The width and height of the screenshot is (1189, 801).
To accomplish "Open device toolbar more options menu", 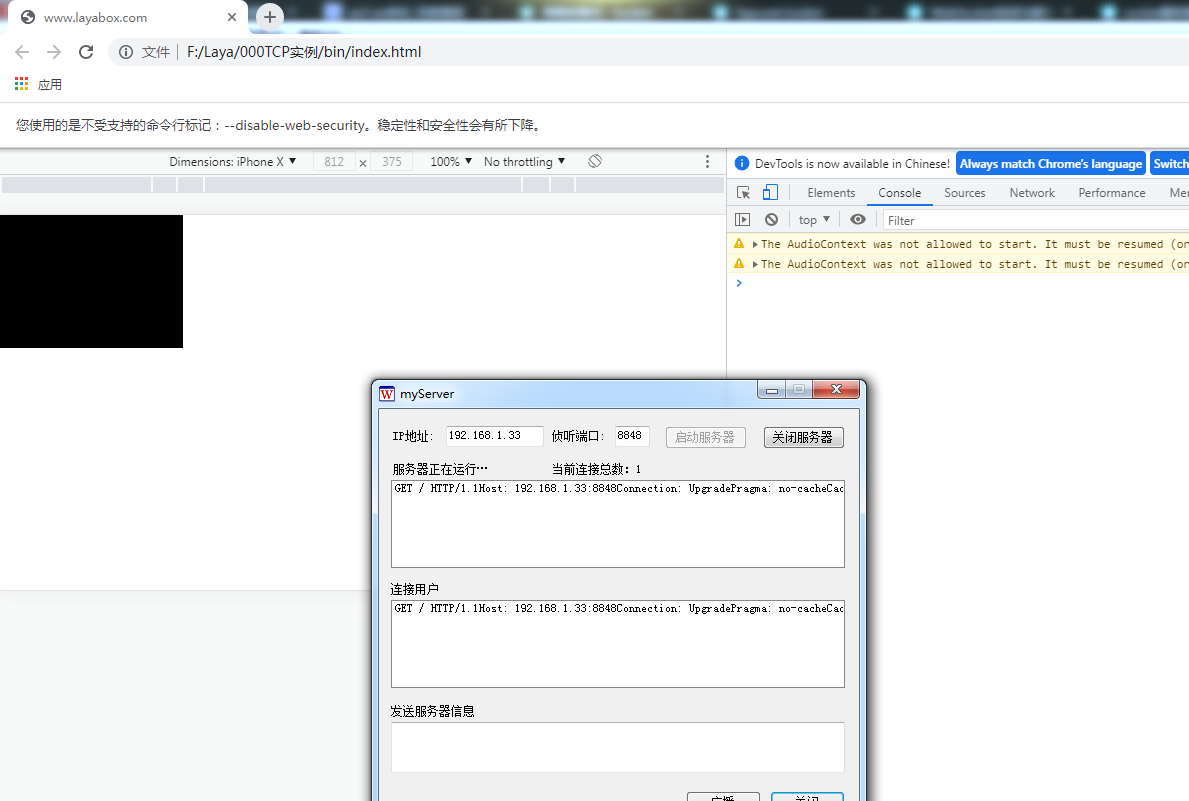I will pos(708,162).
